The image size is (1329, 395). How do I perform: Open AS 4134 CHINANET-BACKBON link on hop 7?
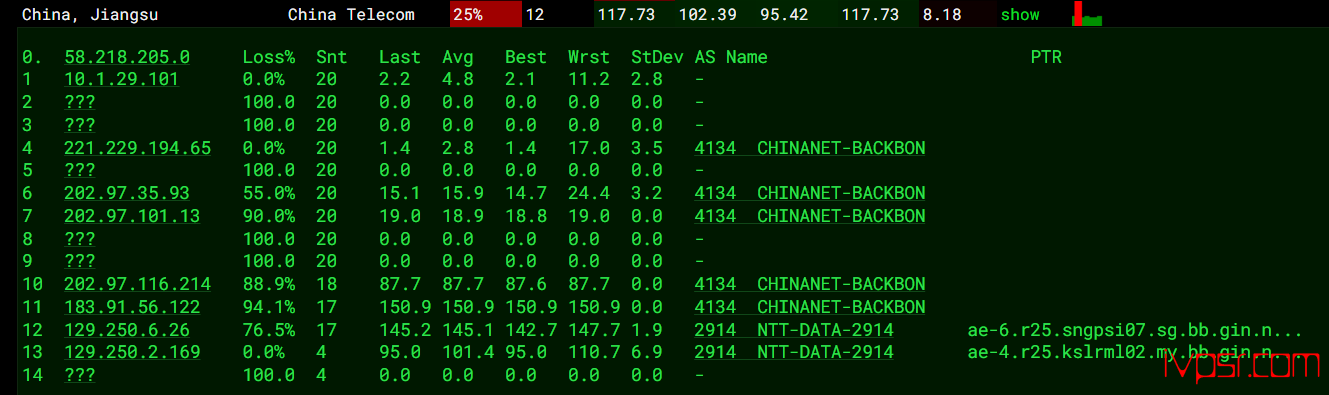tap(810, 216)
